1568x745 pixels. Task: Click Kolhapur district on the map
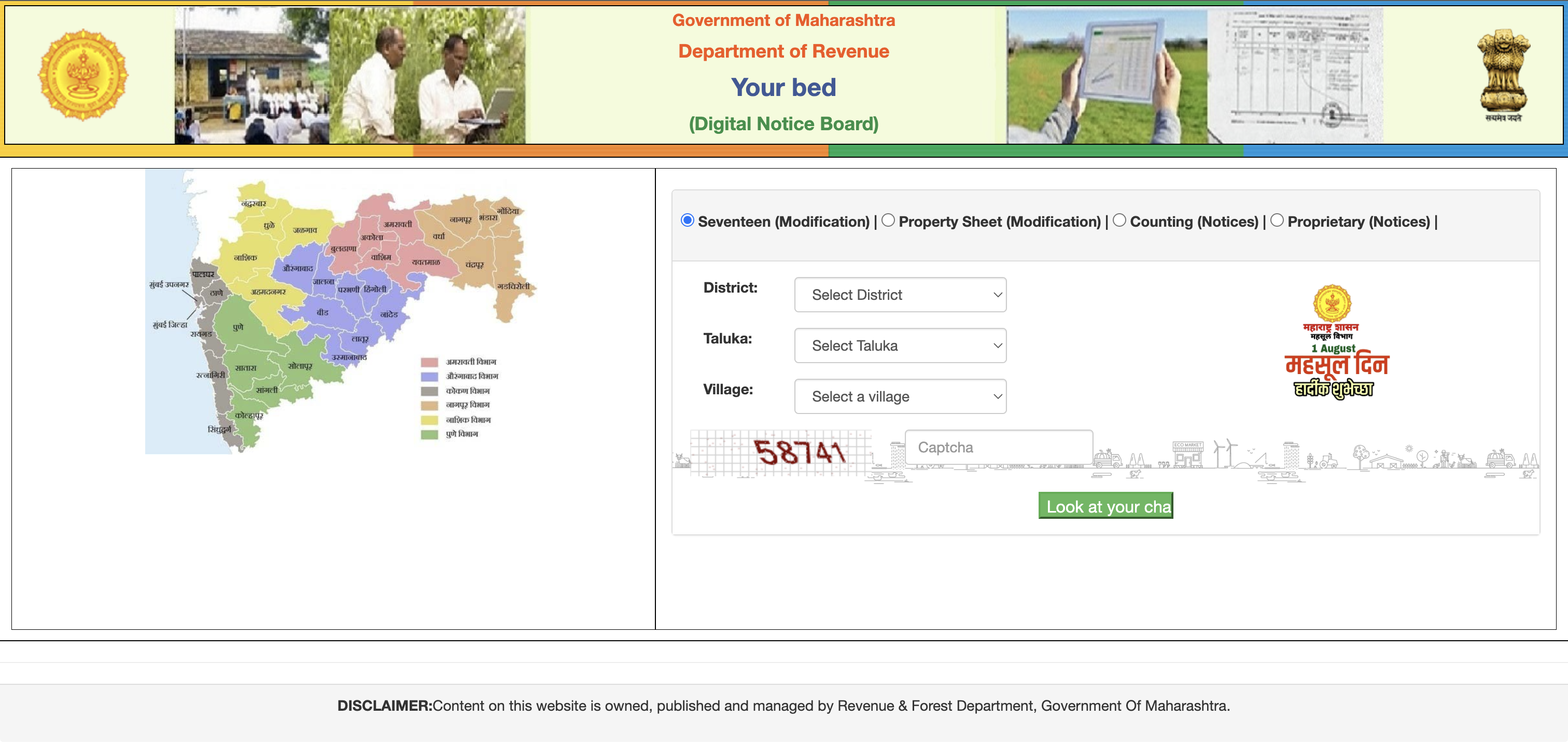click(249, 416)
